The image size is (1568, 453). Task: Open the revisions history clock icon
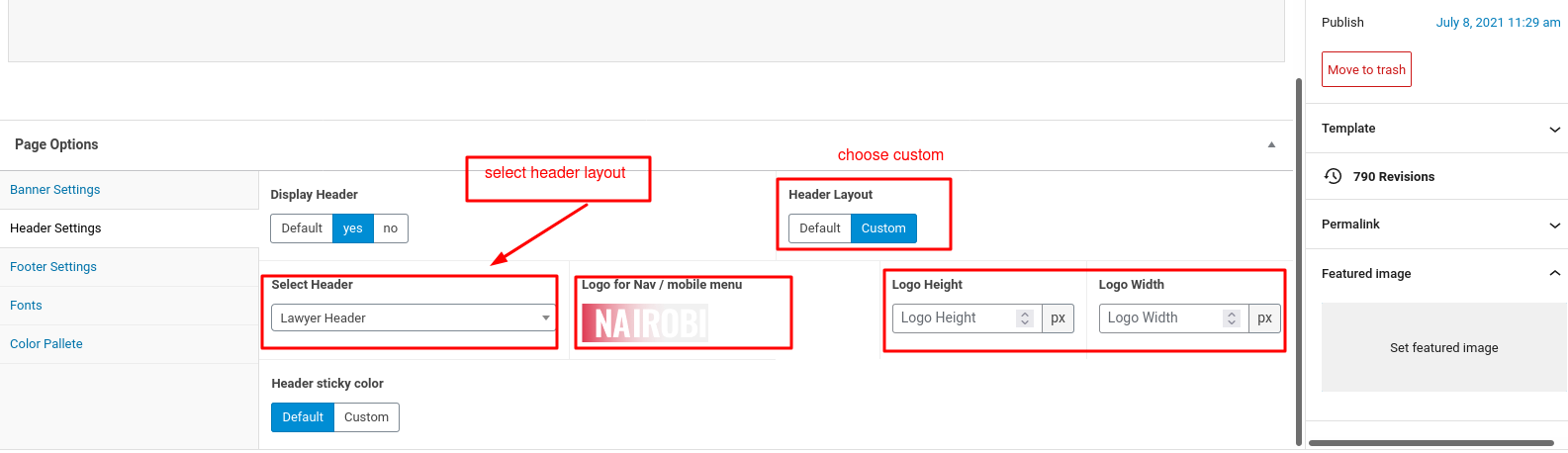pyautogui.click(x=1333, y=176)
